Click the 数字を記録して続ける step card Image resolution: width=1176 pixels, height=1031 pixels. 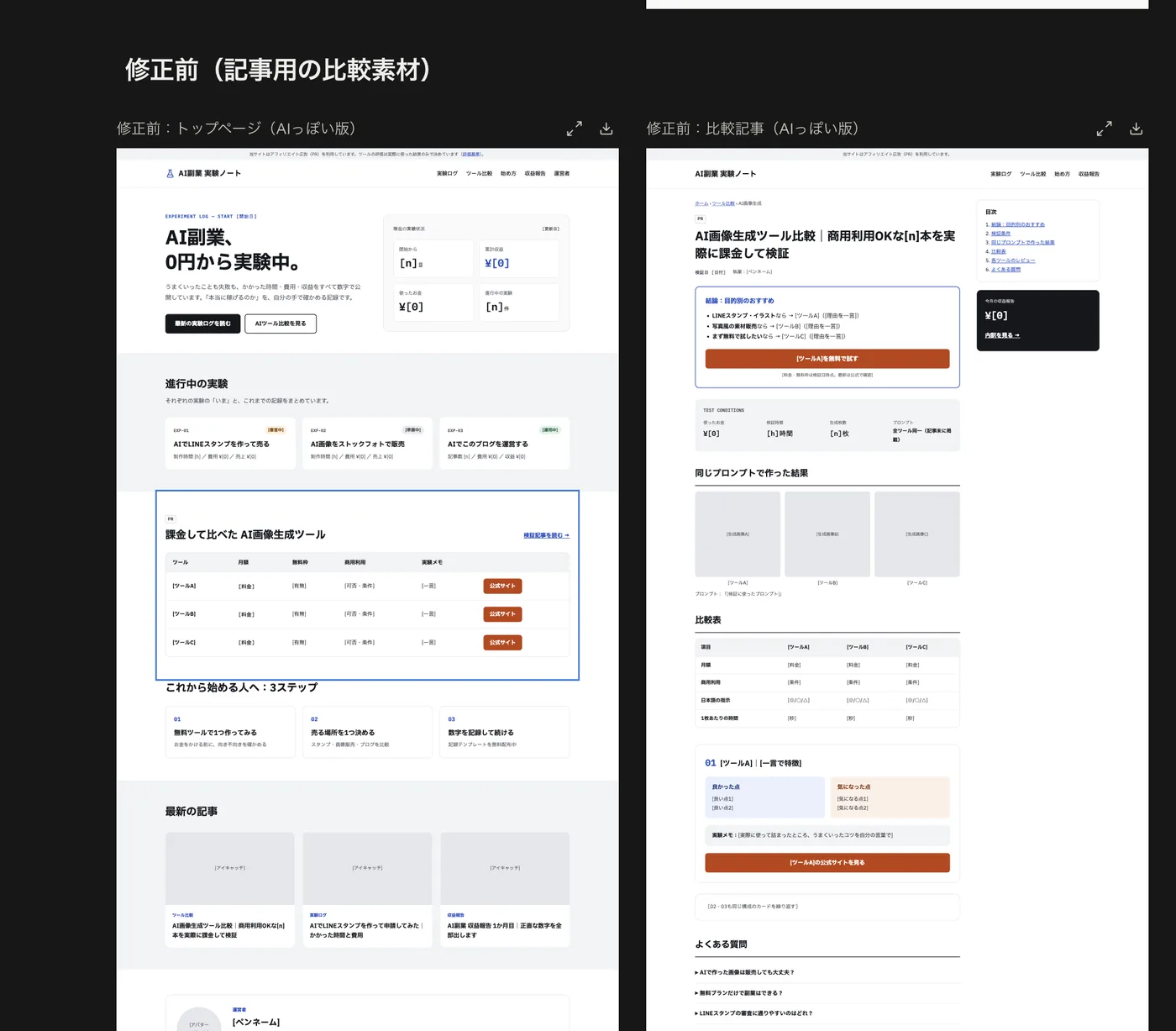click(x=505, y=732)
